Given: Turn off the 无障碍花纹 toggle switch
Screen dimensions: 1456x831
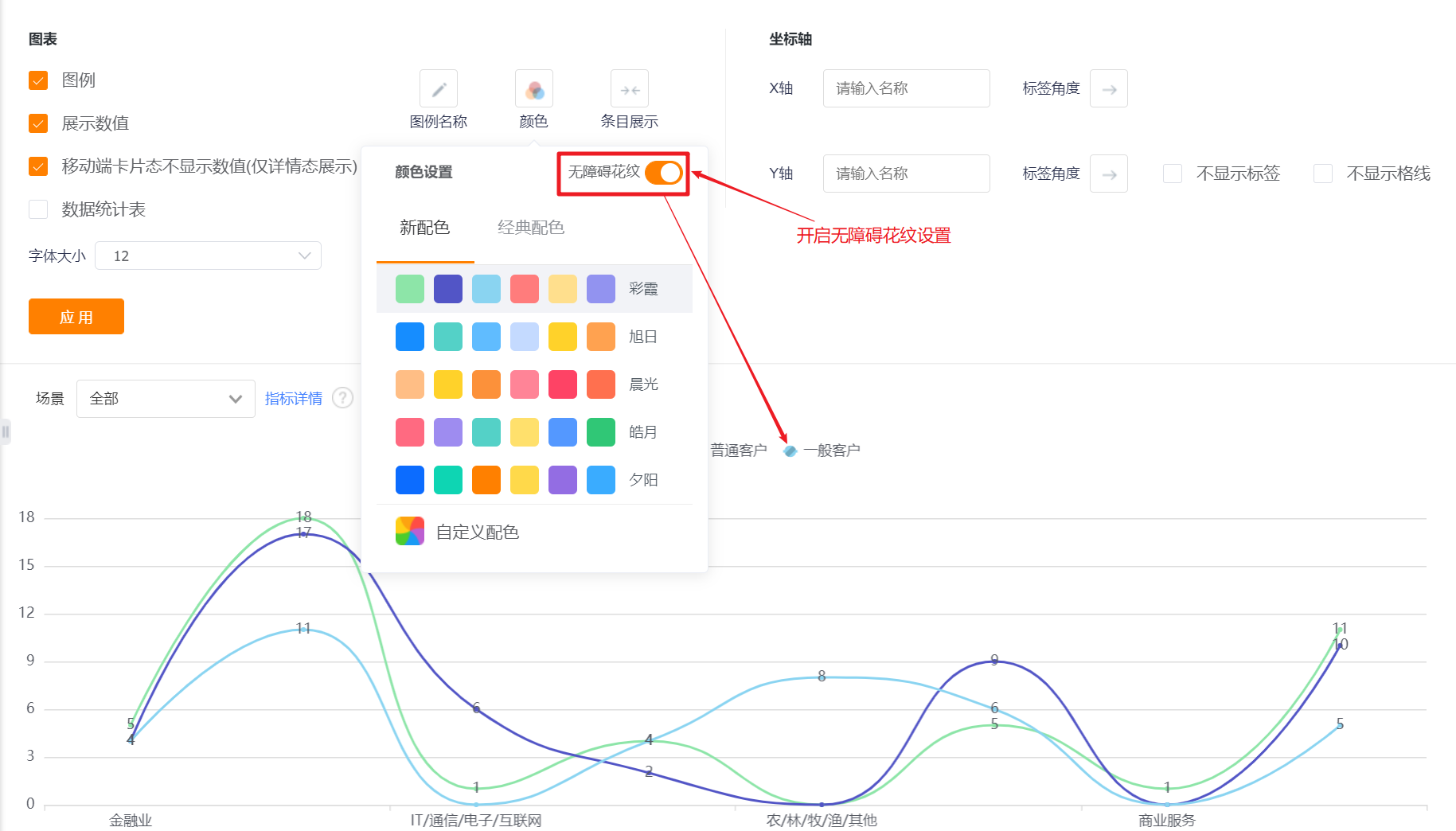Looking at the screenshot, I should pyautogui.click(x=664, y=173).
